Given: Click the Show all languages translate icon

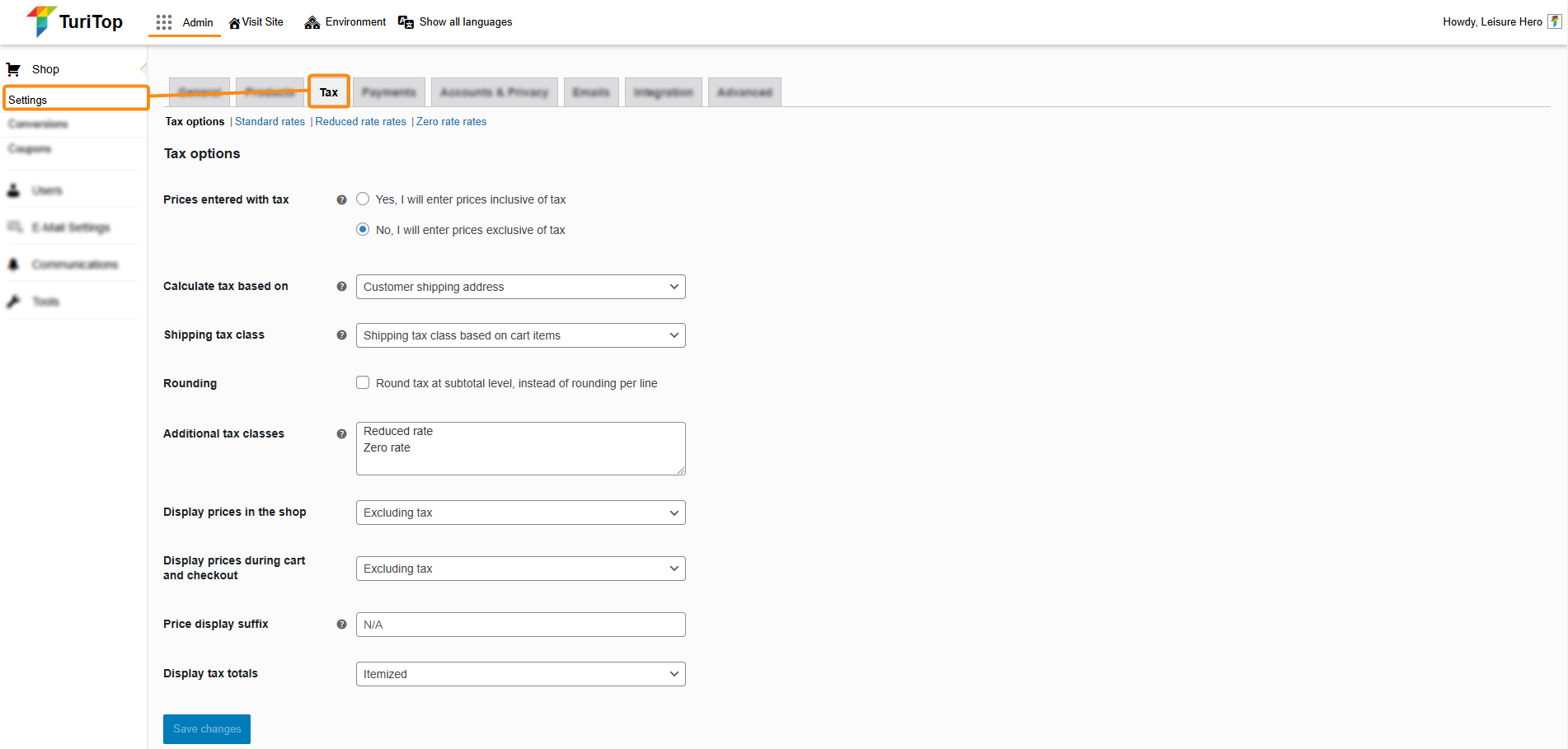Looking at the screenshot, I should tap(406, 22).
